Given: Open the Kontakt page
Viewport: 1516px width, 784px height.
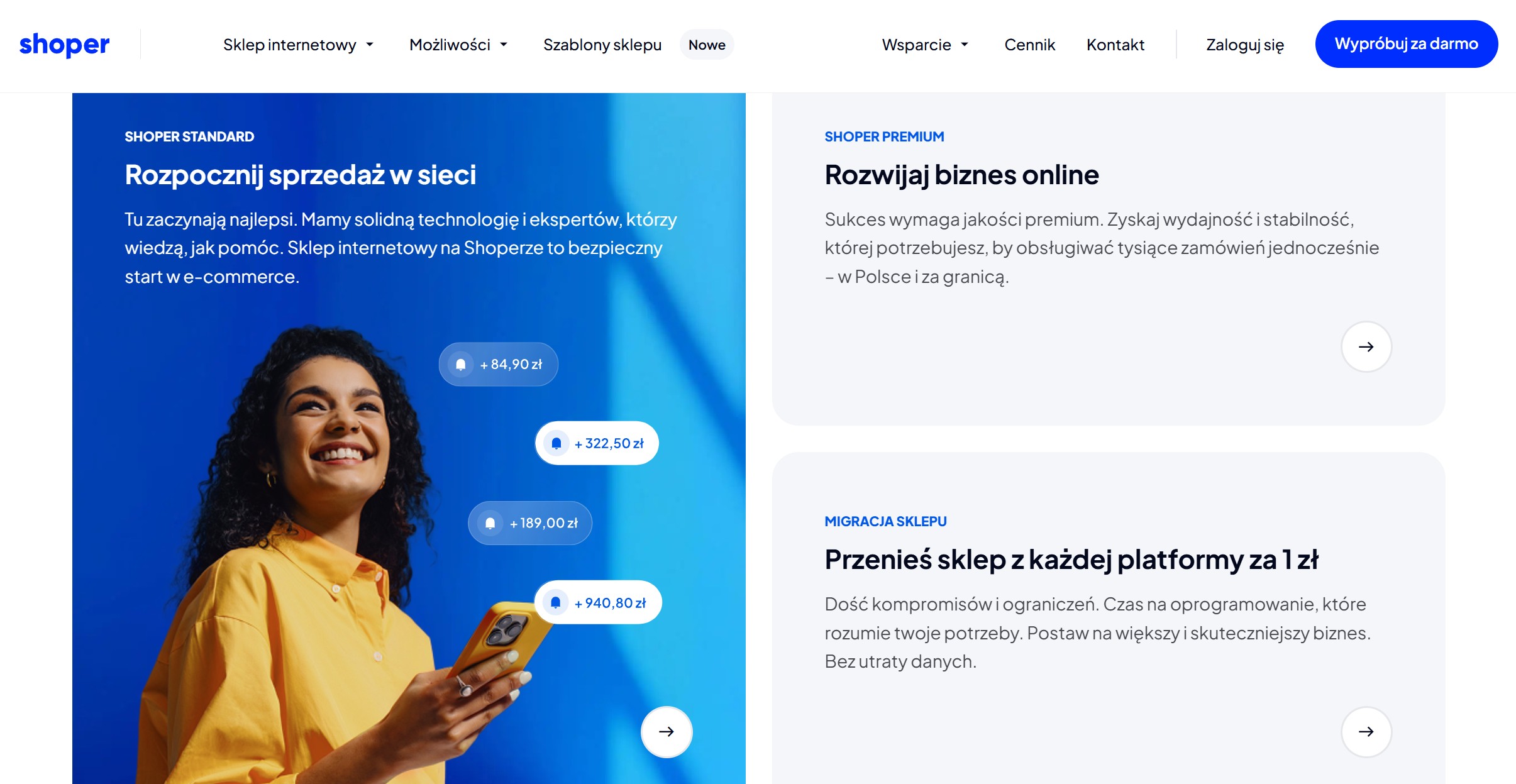Looking at the screenshot, I should tap(1115, 45).
